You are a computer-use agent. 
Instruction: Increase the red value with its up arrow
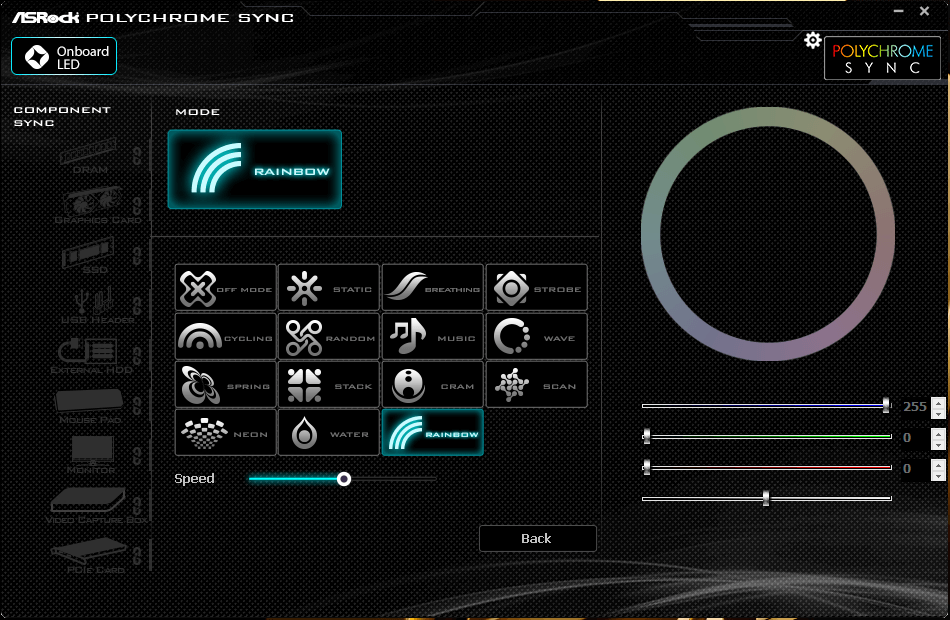click(x=938, y=464)
